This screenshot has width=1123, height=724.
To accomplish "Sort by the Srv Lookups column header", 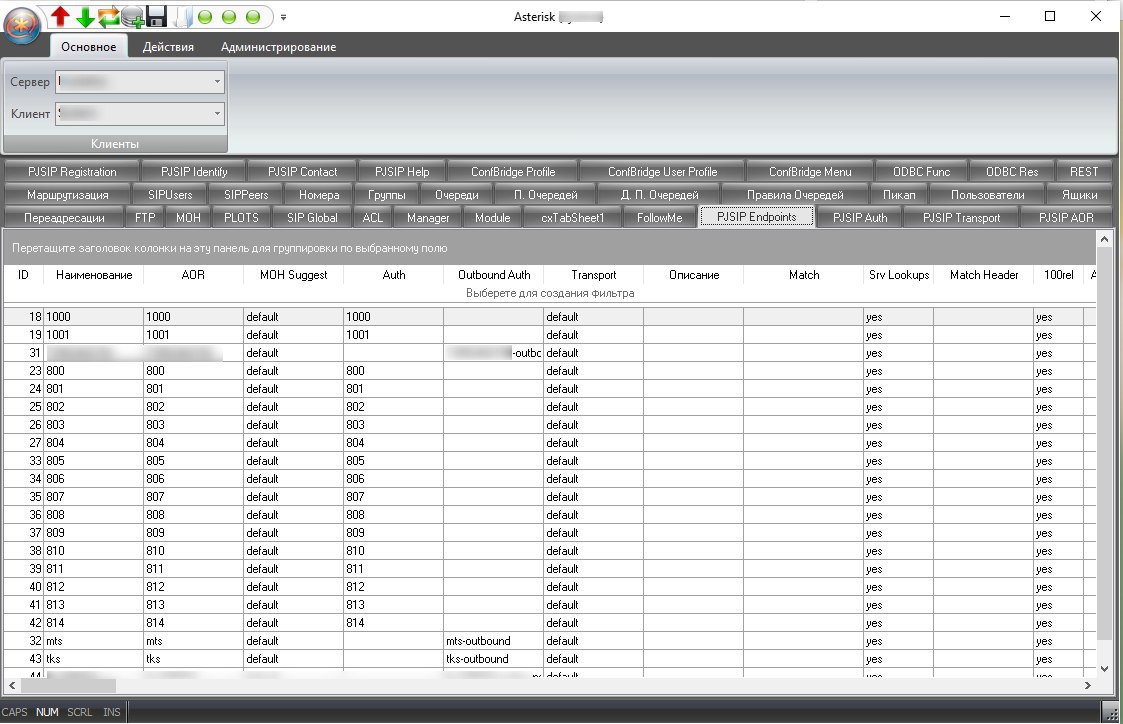I will [x=899, y=275].
